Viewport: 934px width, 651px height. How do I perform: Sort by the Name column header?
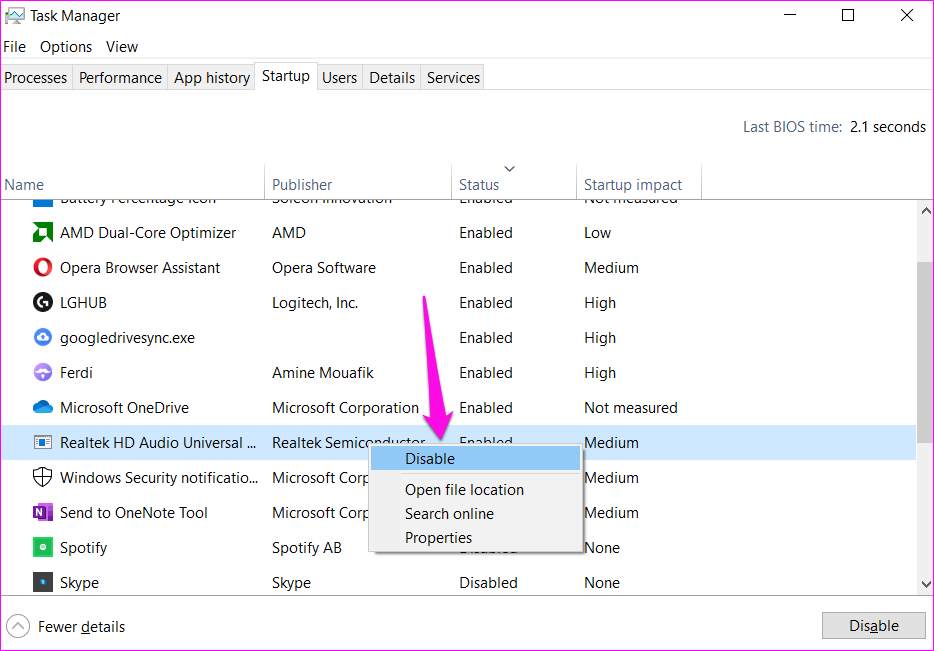(133, 182)
